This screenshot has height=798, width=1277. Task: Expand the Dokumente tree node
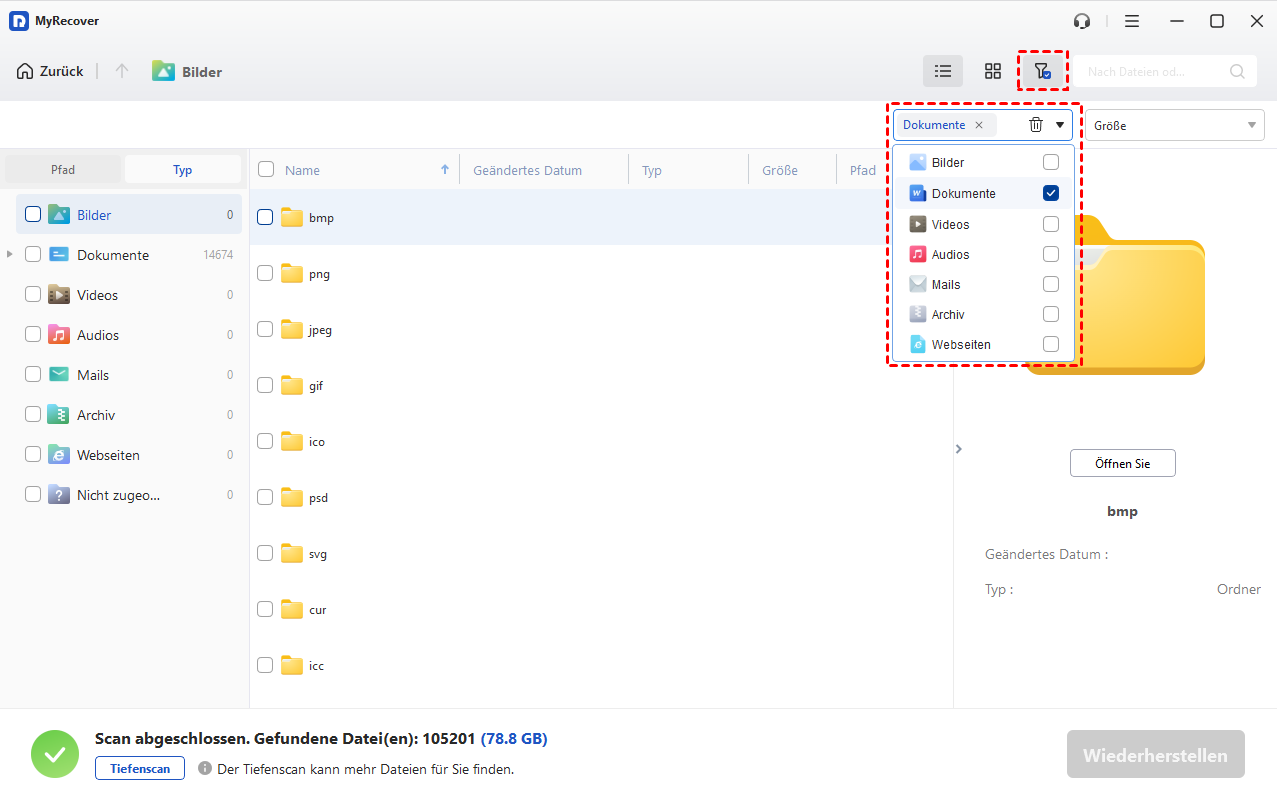(10, 255)
